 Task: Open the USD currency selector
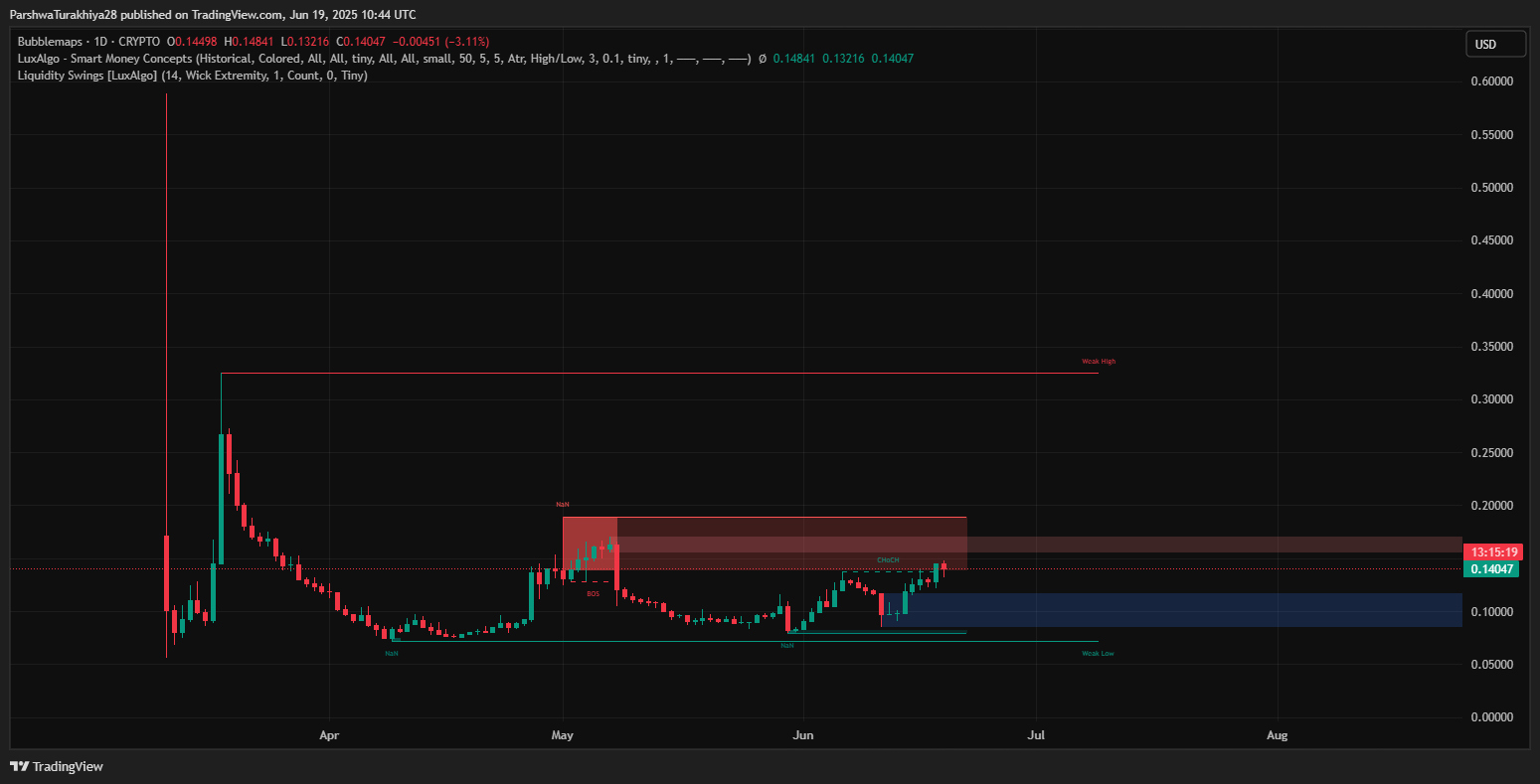click(x=1494, y=45)
